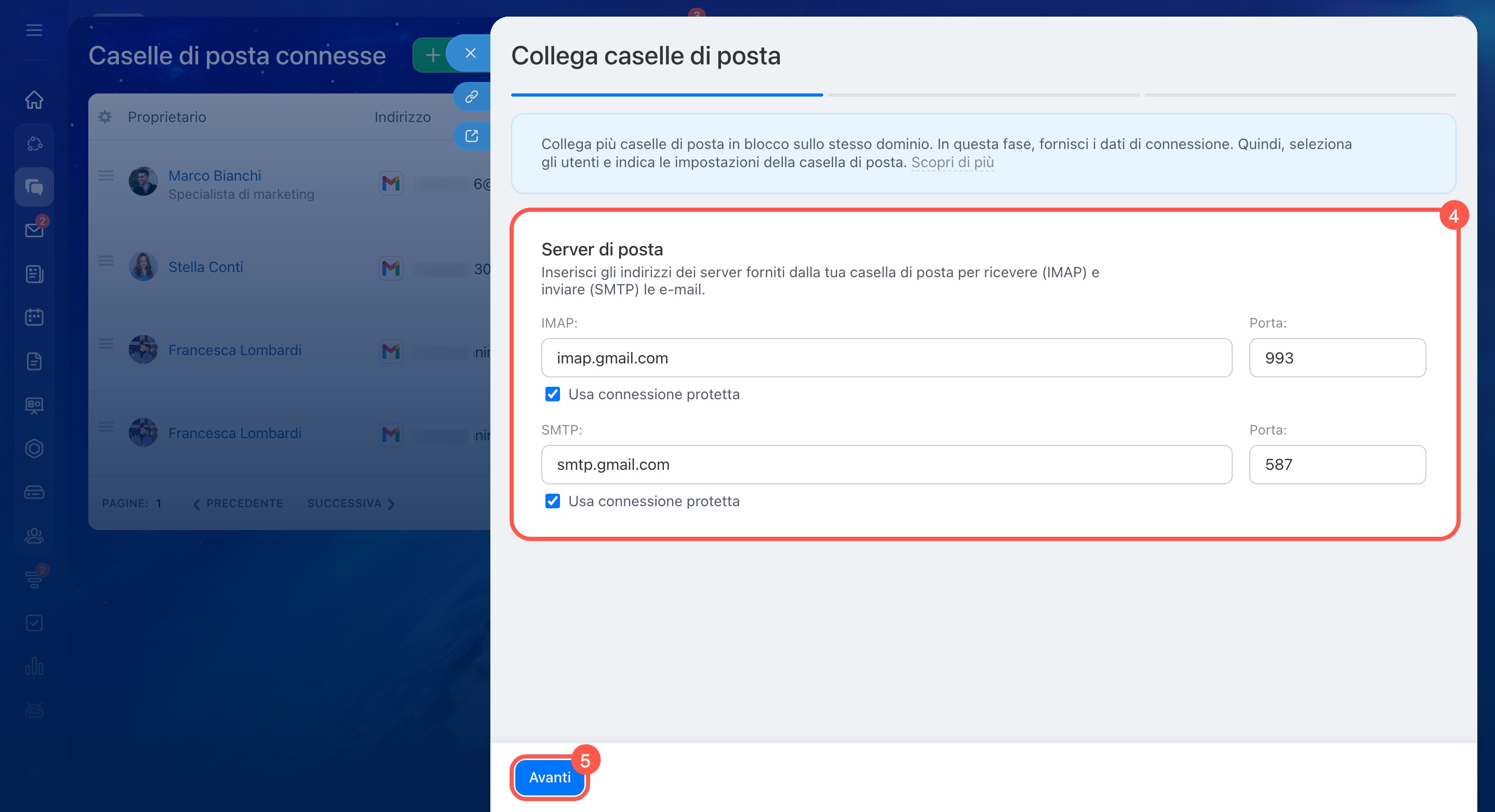
Task: Open the calendar icon in the sidebar
Action: pos(34,317)
